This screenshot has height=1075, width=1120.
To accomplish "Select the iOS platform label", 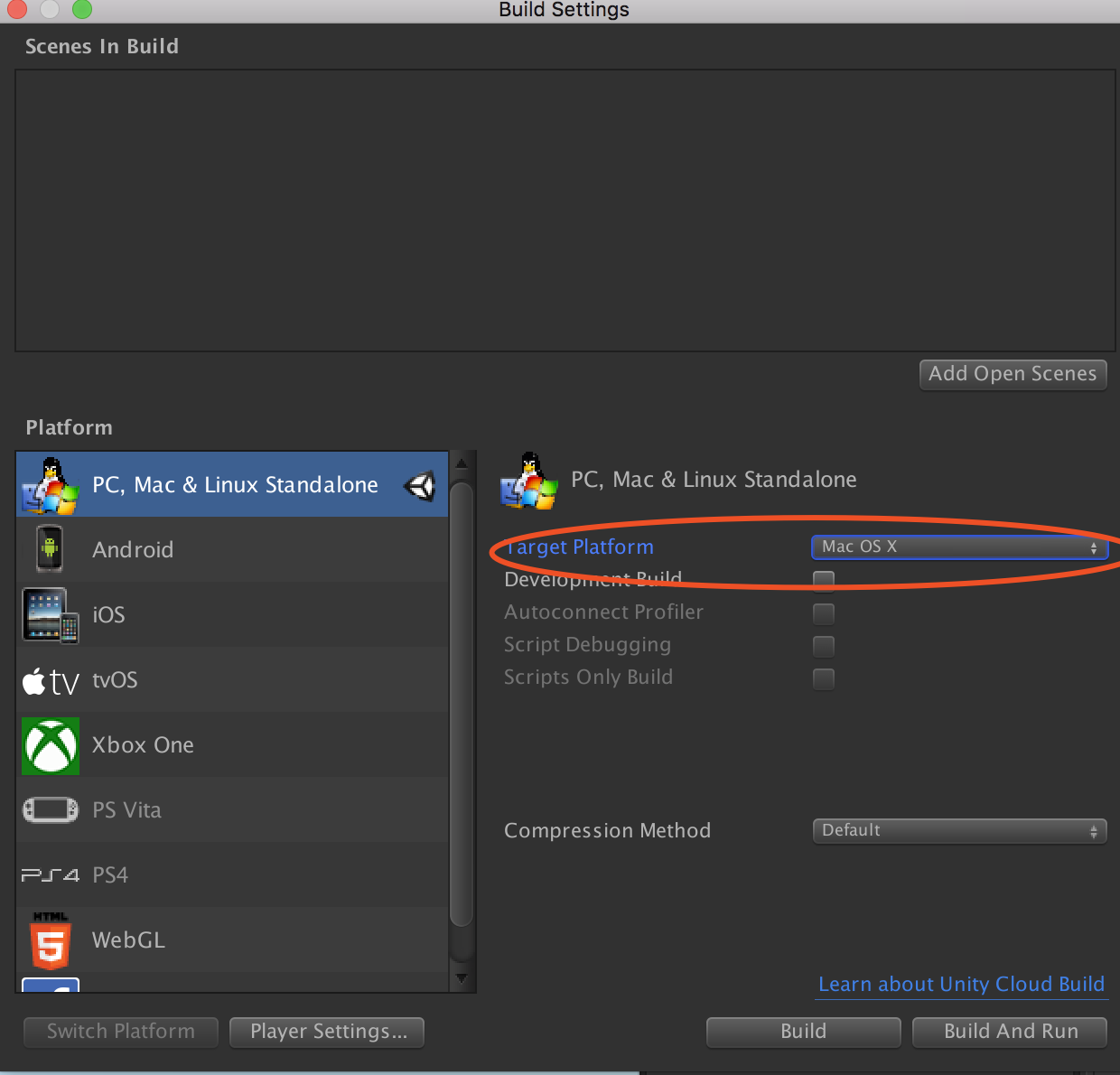I will 108,615.
